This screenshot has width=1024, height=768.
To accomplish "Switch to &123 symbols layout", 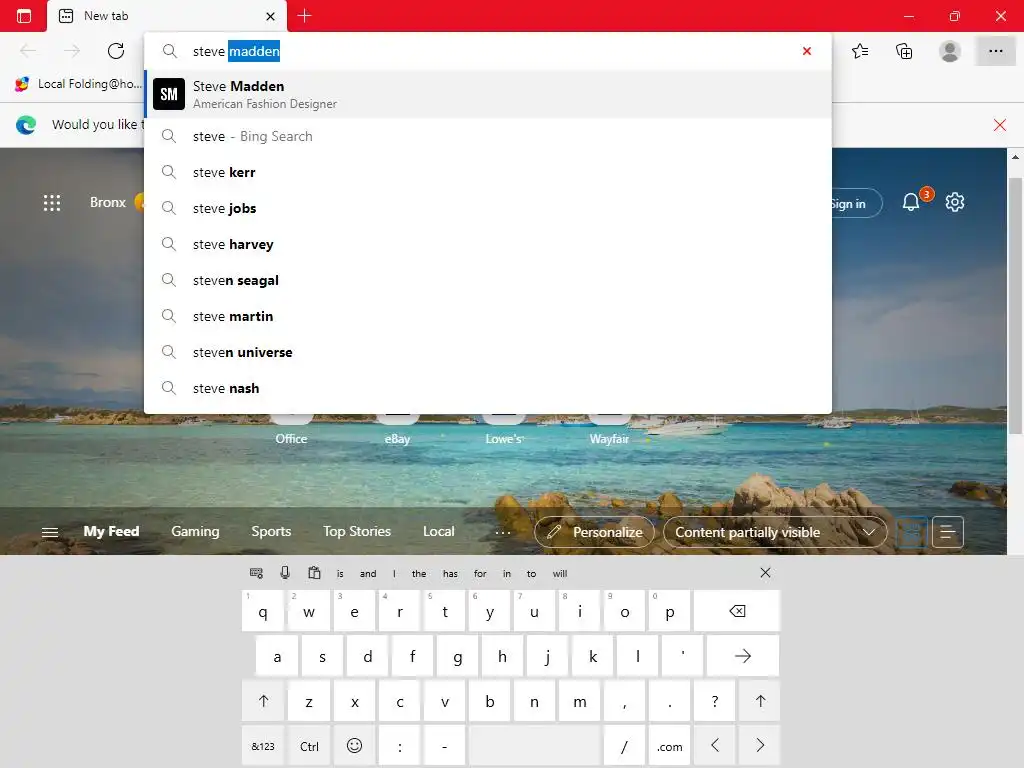I will 263,746.
